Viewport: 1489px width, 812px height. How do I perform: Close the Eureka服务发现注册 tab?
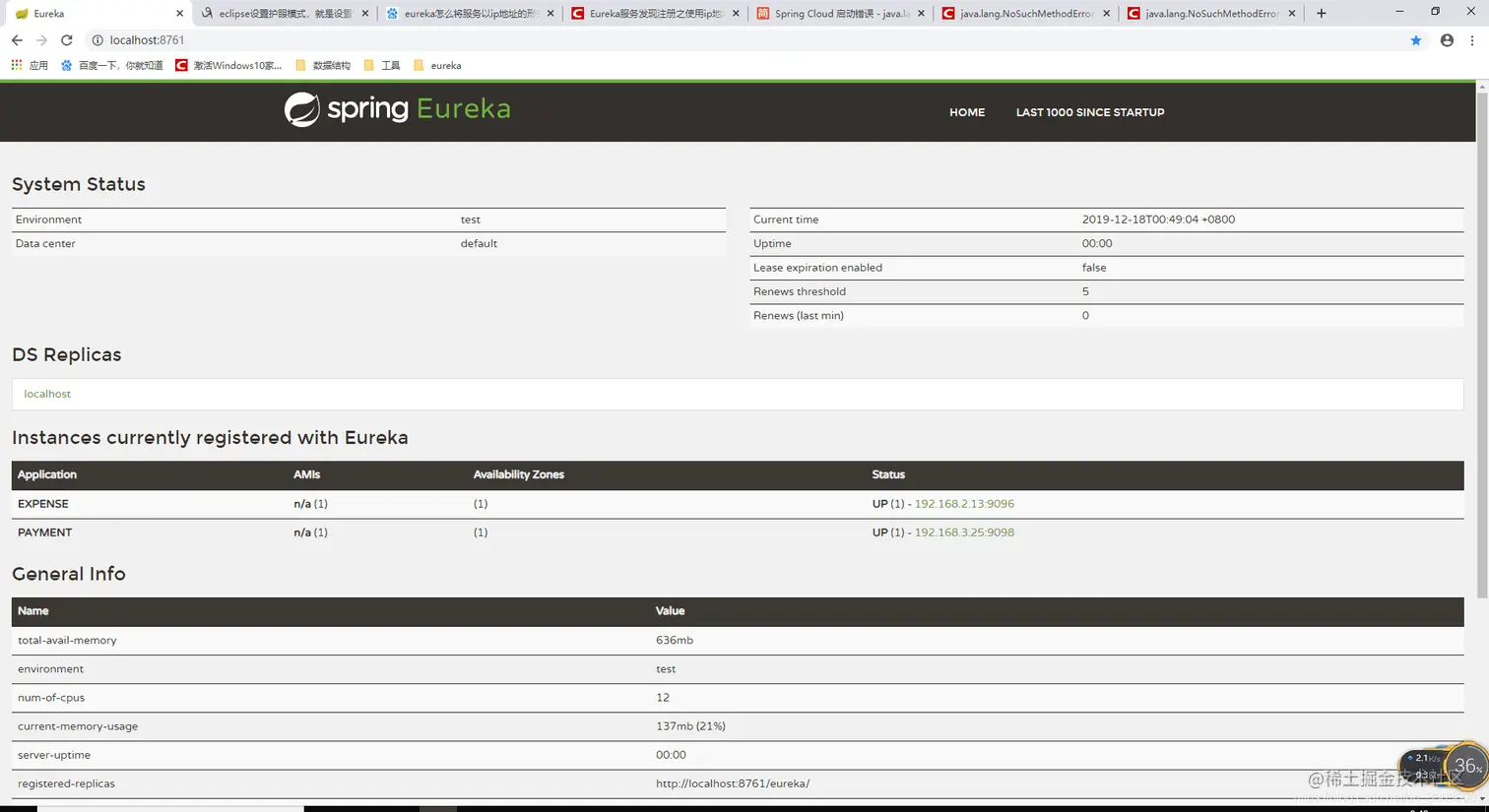click(736, 14)
